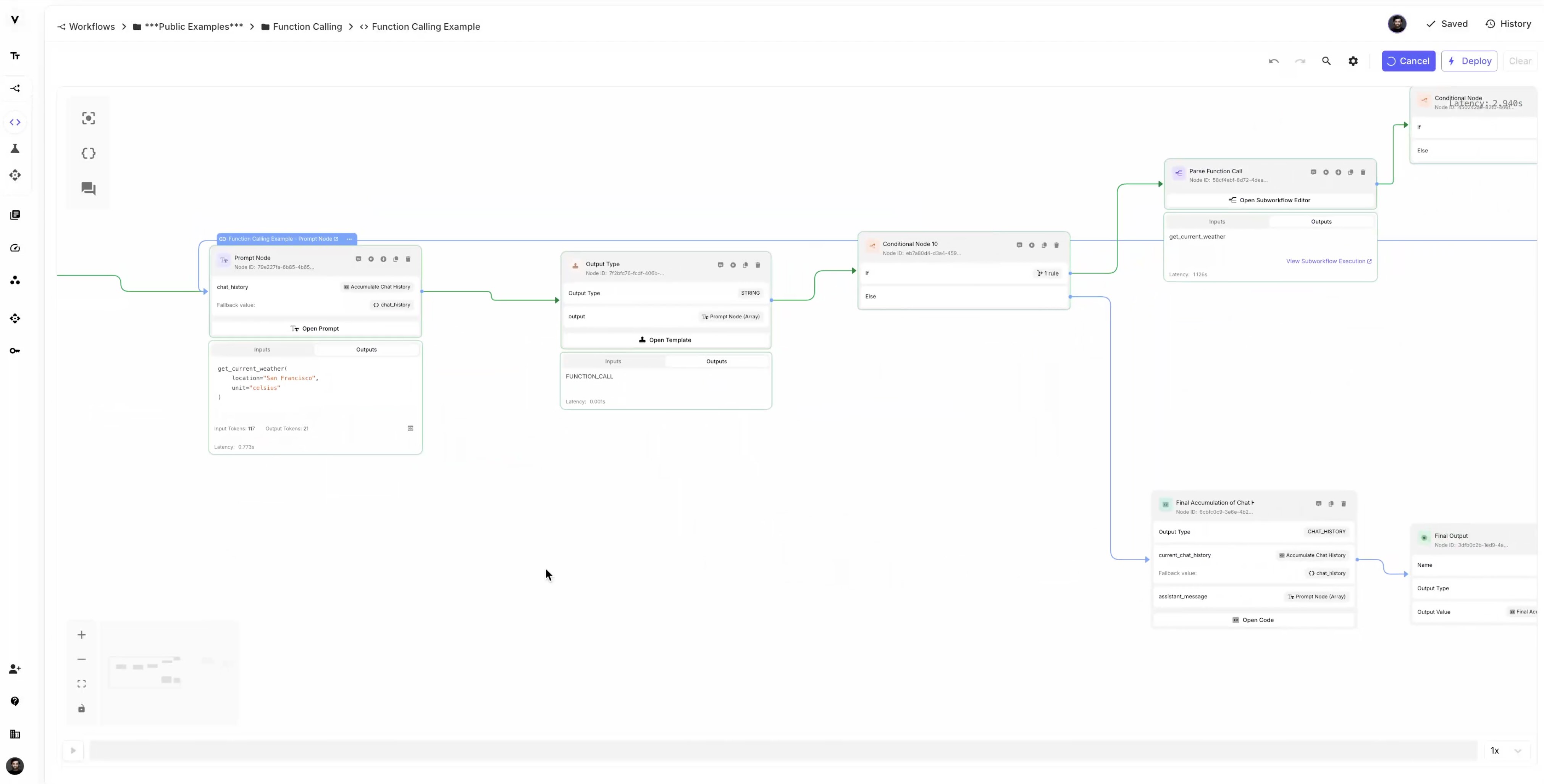The width and height of the screenshot is (1544, 784).
Task: Click Open Subworkflow Editor on Parse Function Call
Action: (x=1270, y=200)
